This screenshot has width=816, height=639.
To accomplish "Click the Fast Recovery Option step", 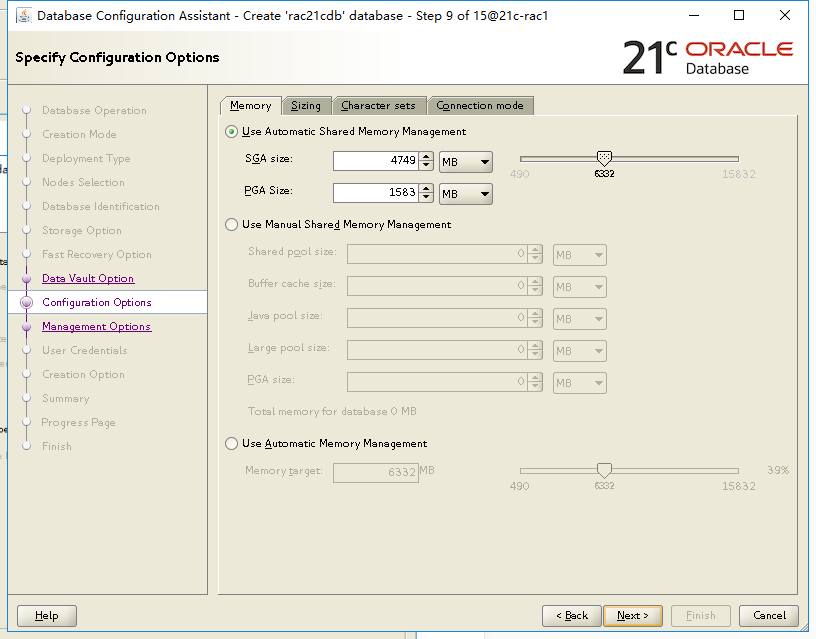I will coord(97,254).
